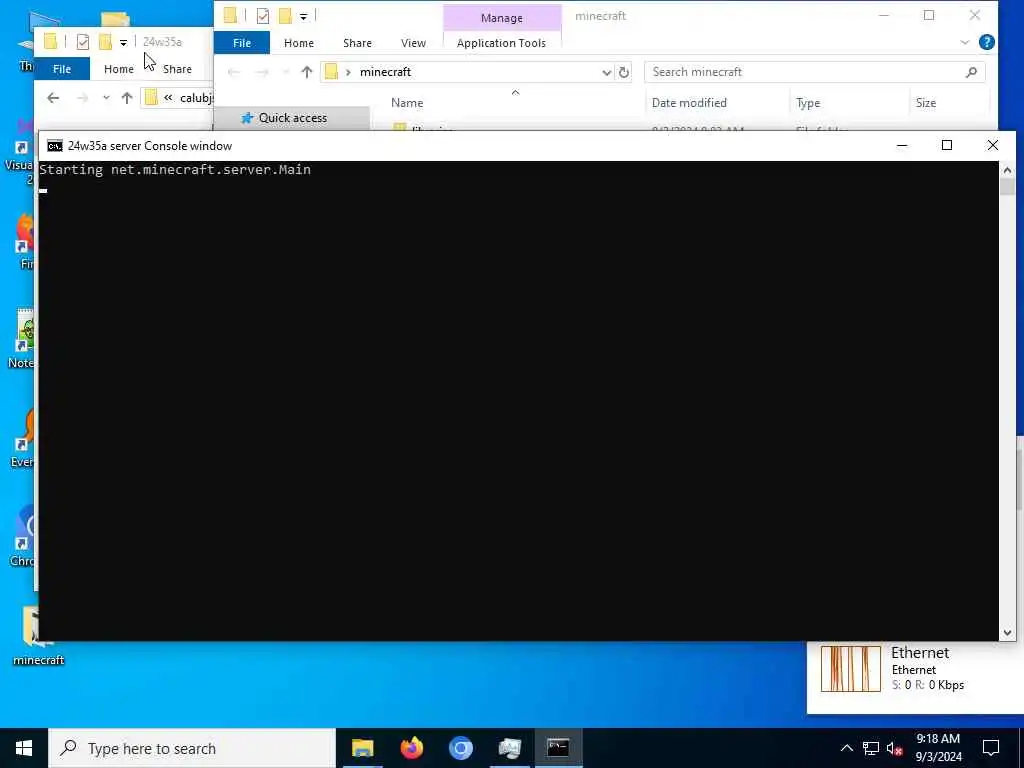The height and width of the screenshot is (768, 1024).
Task: Open the Action Center notifications icon
Action: (x=991, y=748)
